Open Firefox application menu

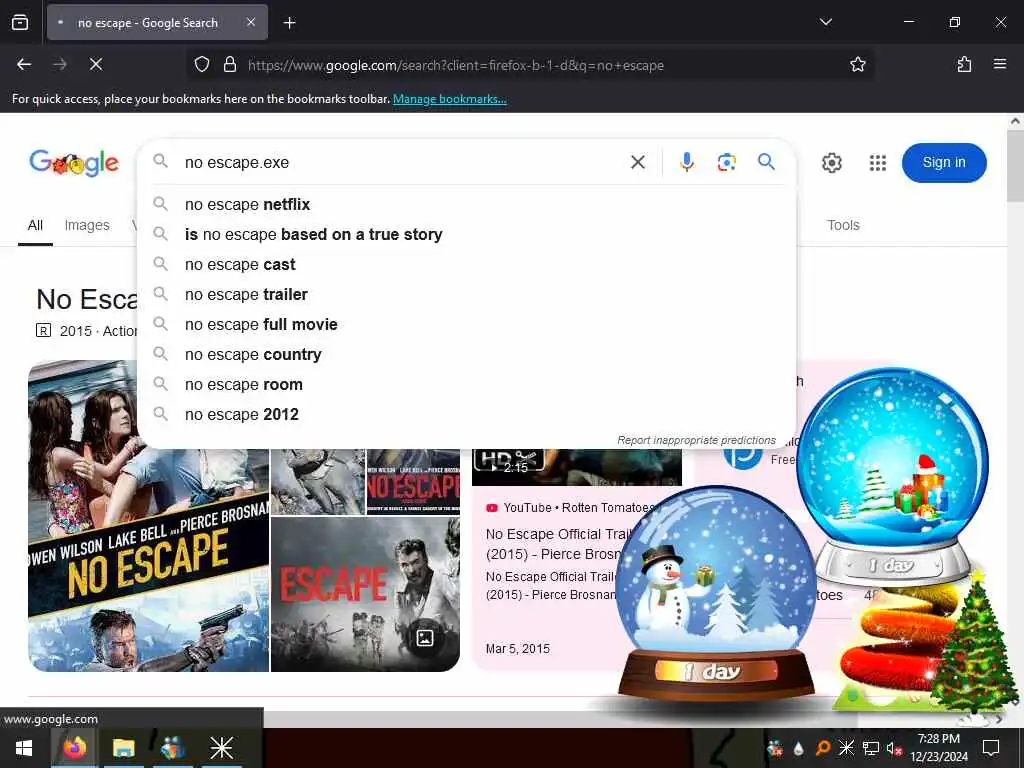(1000, 64)
